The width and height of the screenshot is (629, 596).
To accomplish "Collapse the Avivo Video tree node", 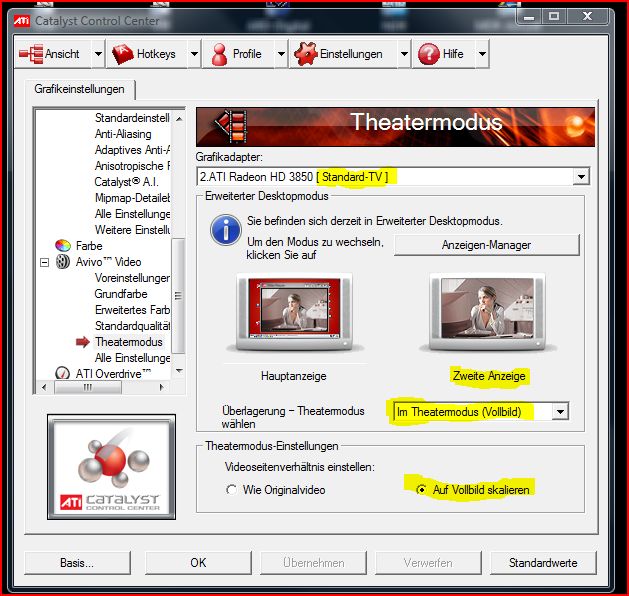I will [45, 262].
